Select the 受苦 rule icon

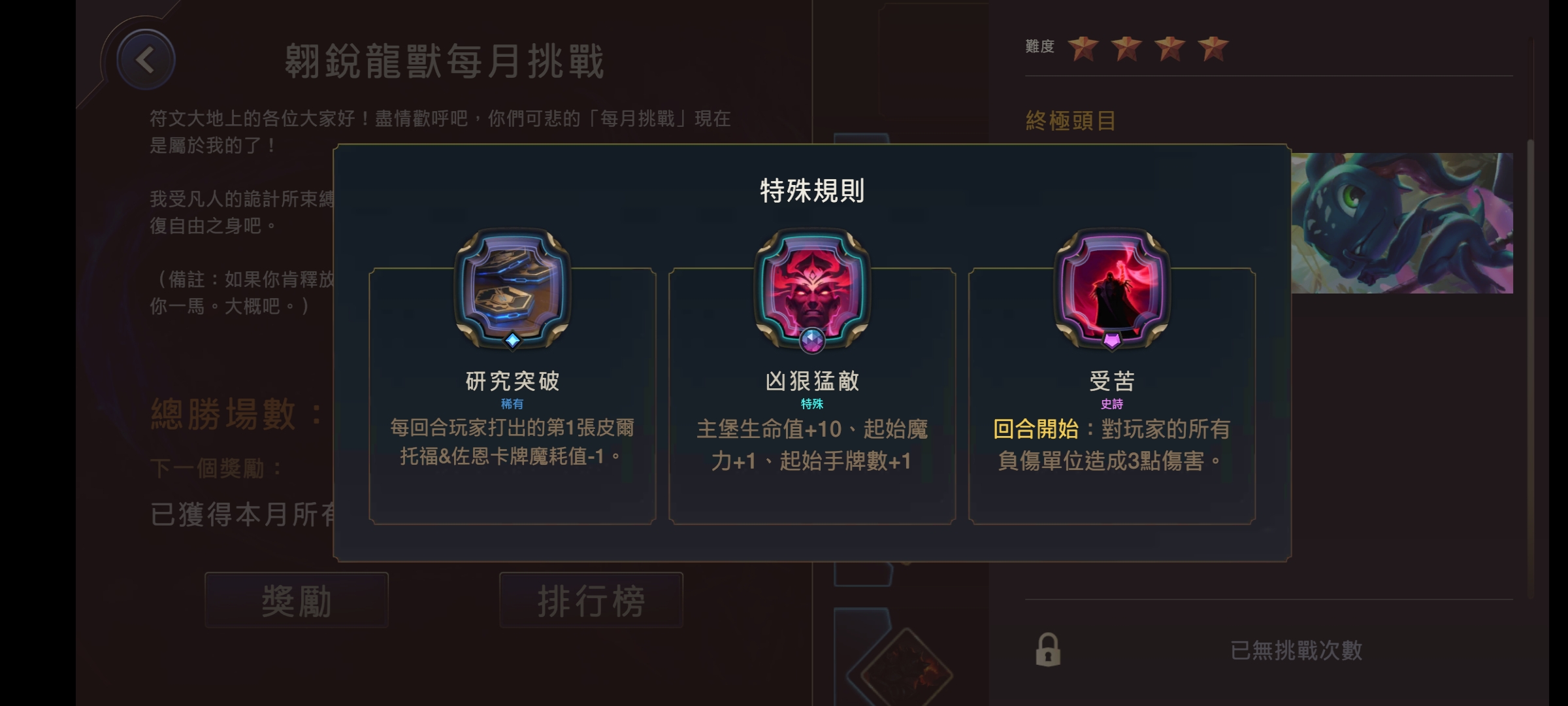[x=1112, y=286]
